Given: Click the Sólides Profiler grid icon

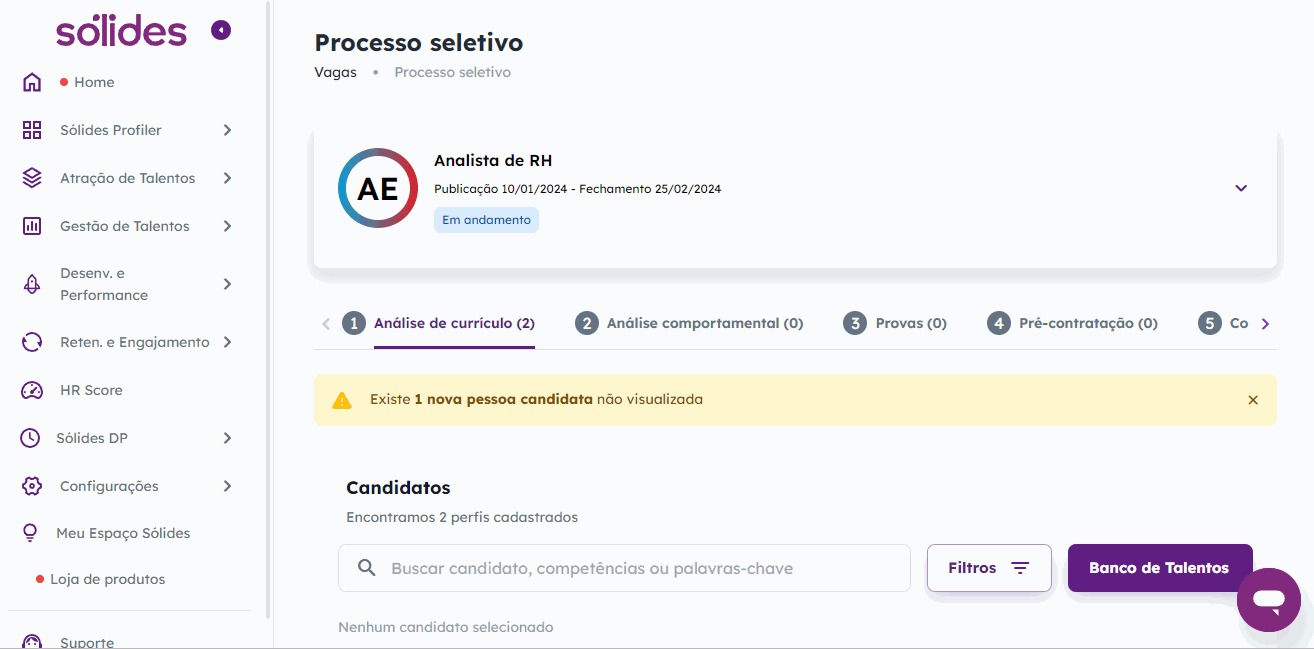Looking at the screenshot, I should (32, 130).
